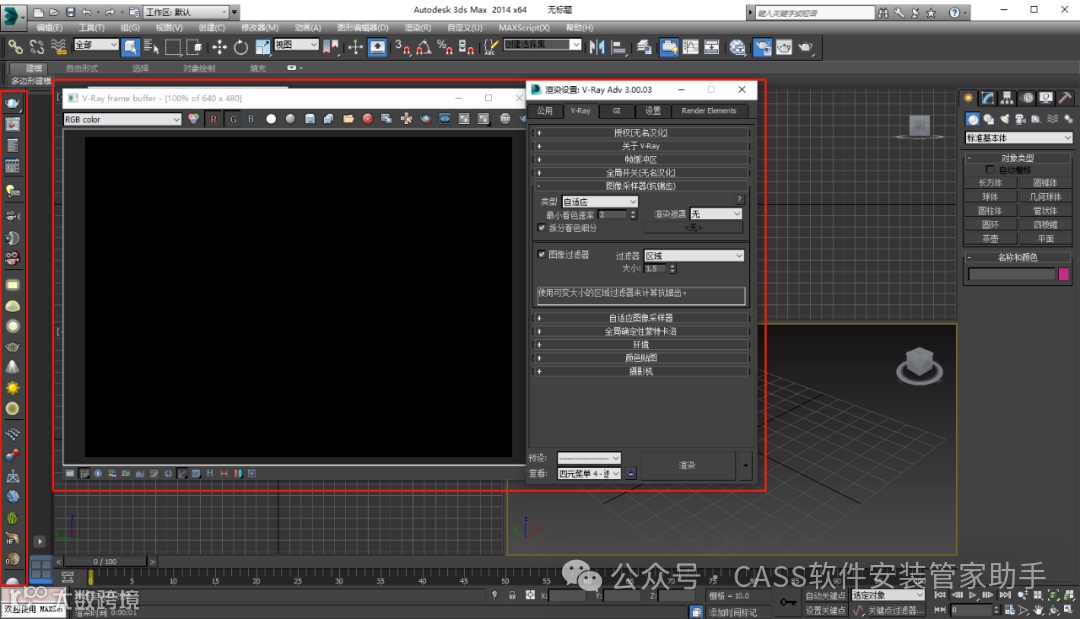Switch to monochromatic mode gray circle icon
The width and height of the screenshot is (1080, 619).
pyautogui.click(x=290, y=119)
